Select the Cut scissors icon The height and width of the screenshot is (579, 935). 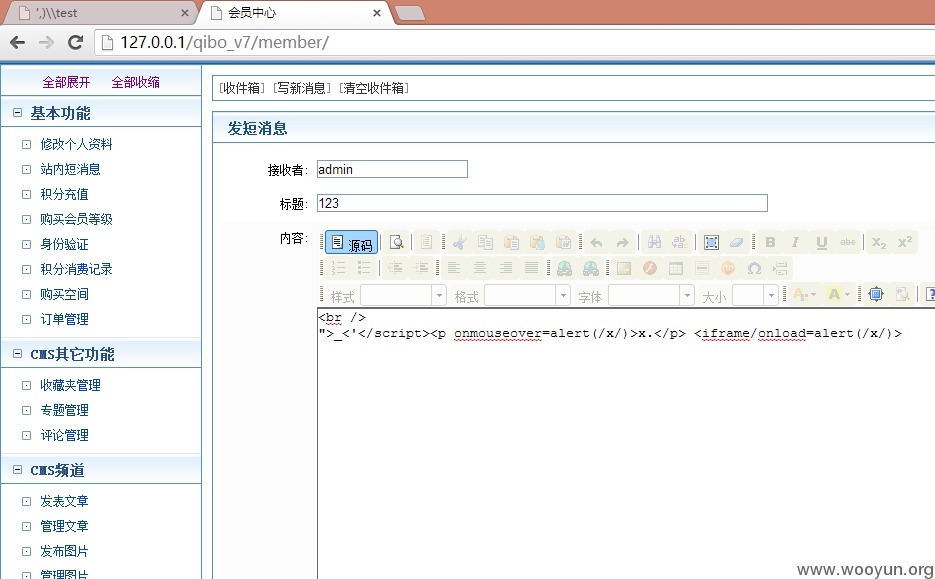pyautogui.click(x=459, y=242)
